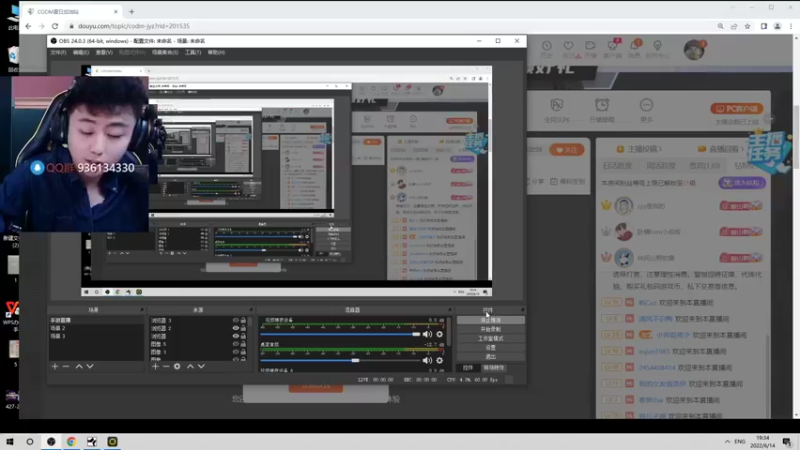Screen dimensions: 800x450
Task: Open settings gear for desktop audio channel
Action: coord(440,360)
